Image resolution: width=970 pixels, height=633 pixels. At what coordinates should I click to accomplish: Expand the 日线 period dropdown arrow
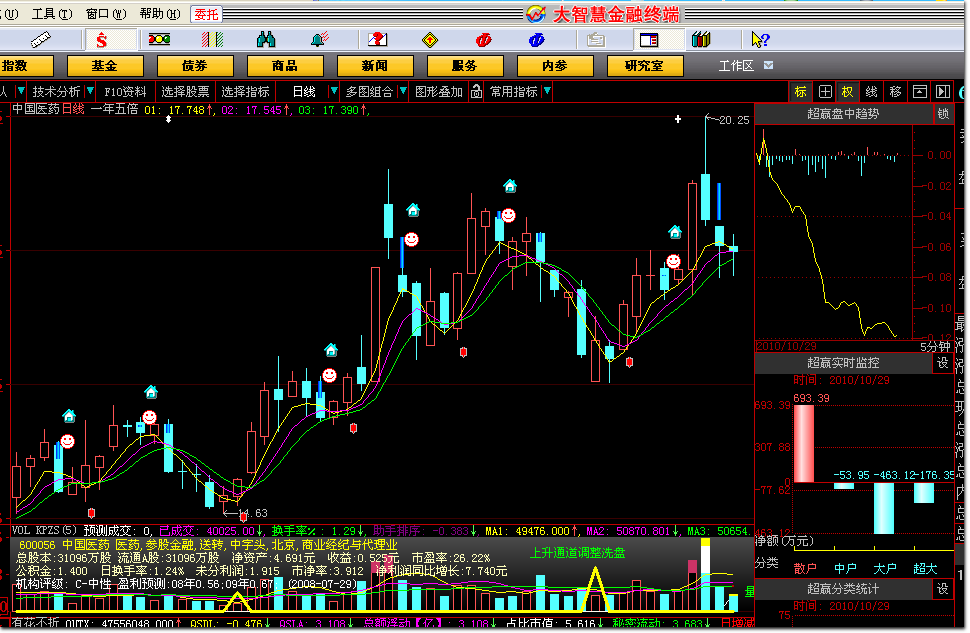pos(334,92)
